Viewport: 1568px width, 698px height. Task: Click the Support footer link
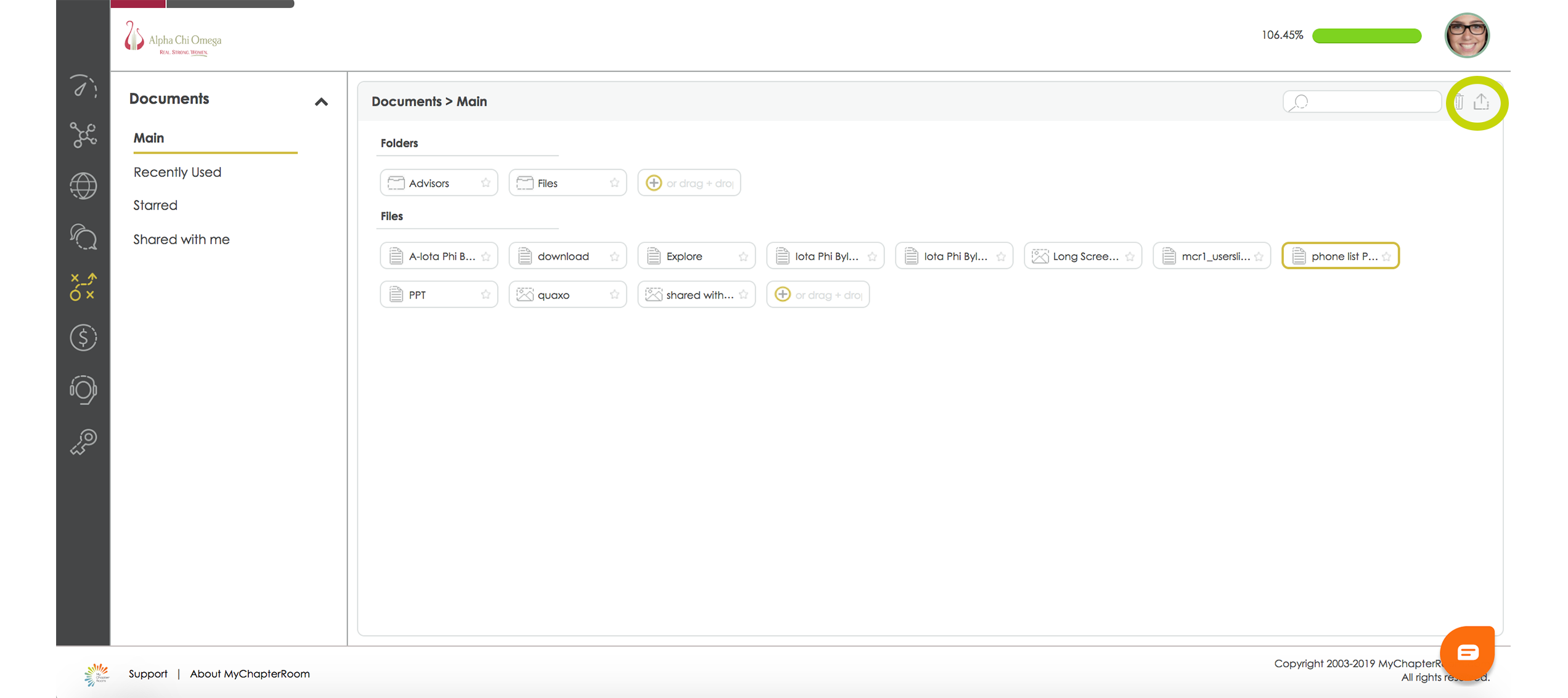tap(148, 673)
